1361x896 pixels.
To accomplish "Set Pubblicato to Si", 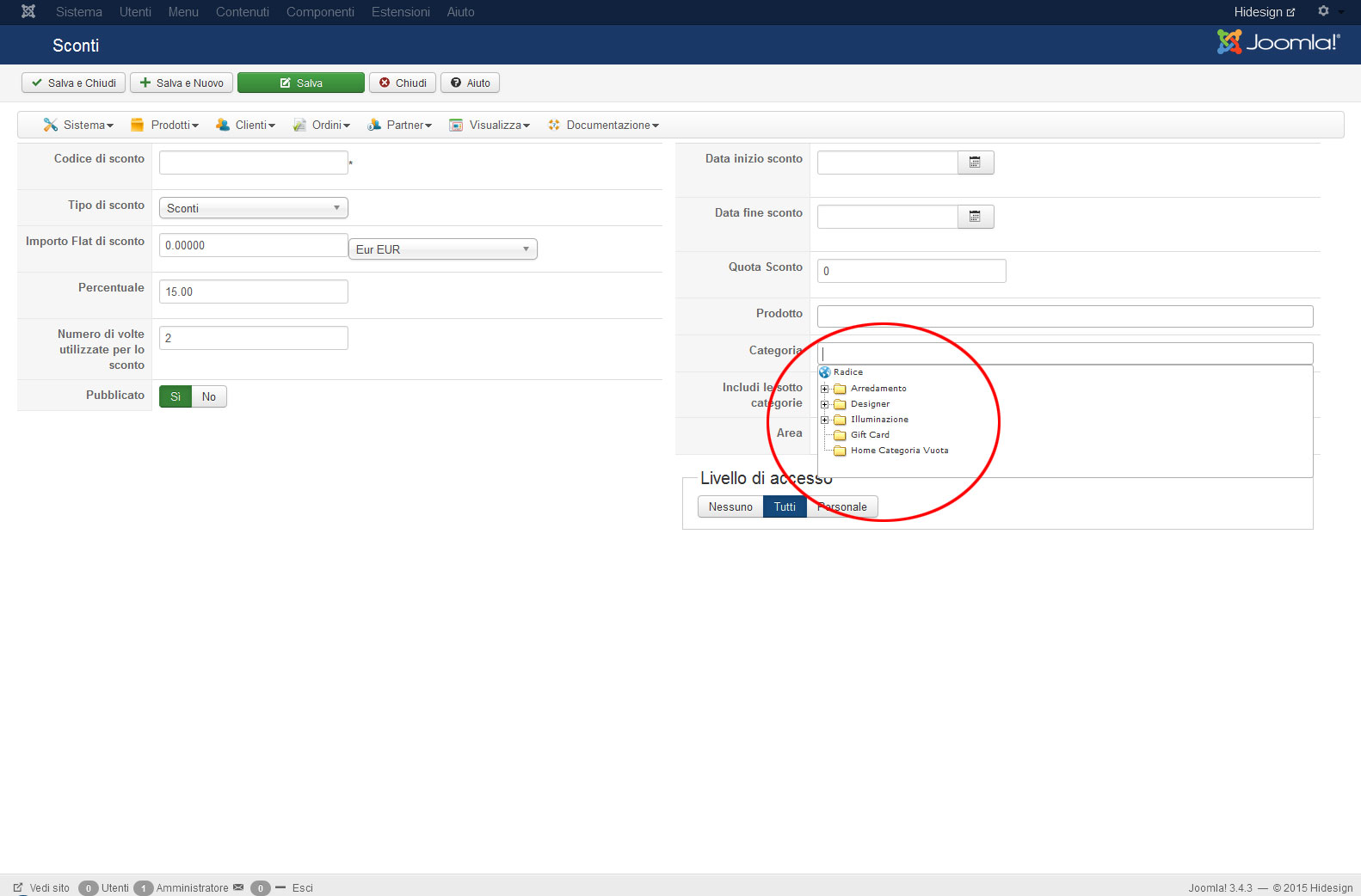I will pyautogui.click(x=176, y=396).
